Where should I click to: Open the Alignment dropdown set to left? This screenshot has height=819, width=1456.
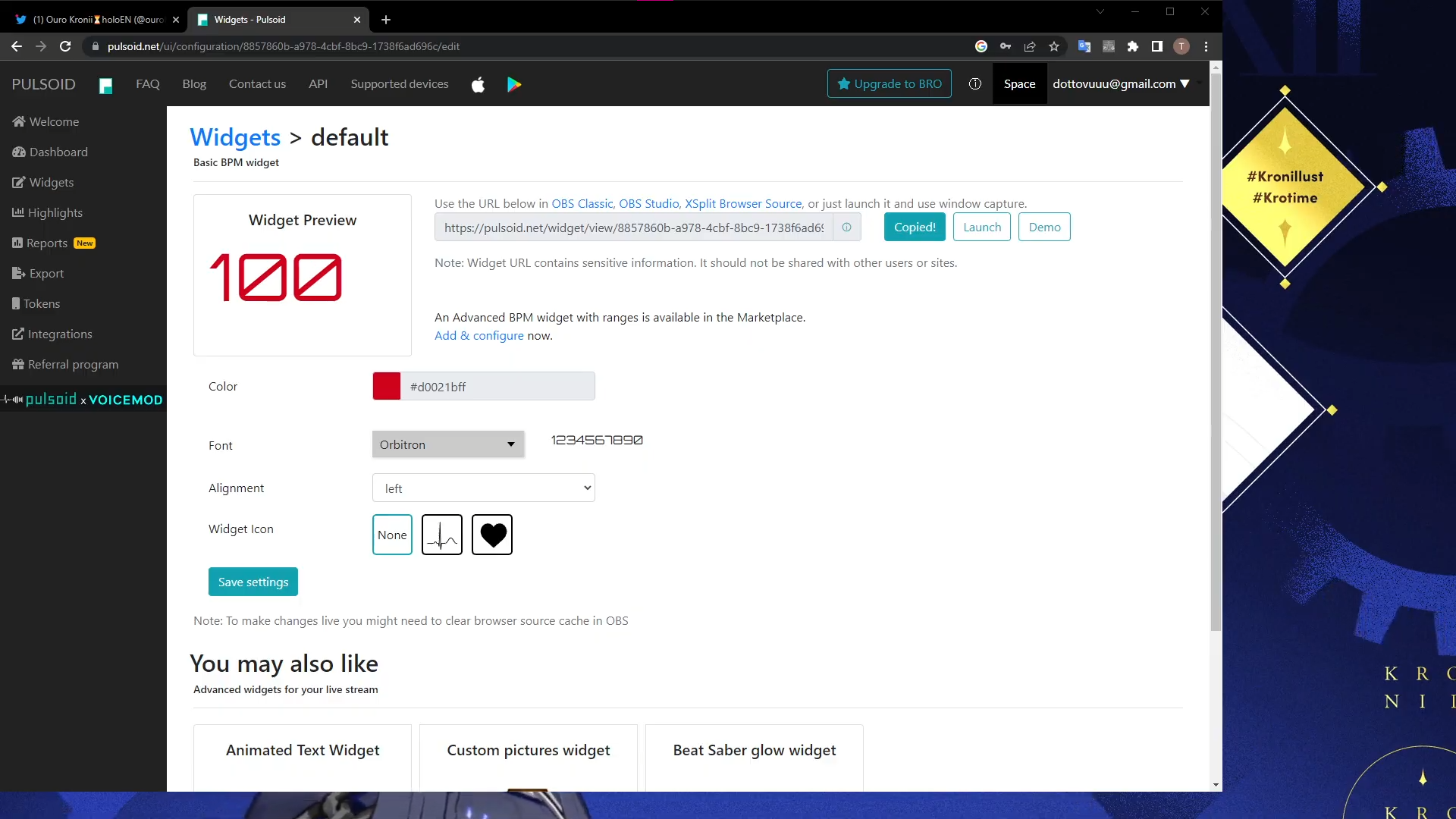tap(484, 488)
